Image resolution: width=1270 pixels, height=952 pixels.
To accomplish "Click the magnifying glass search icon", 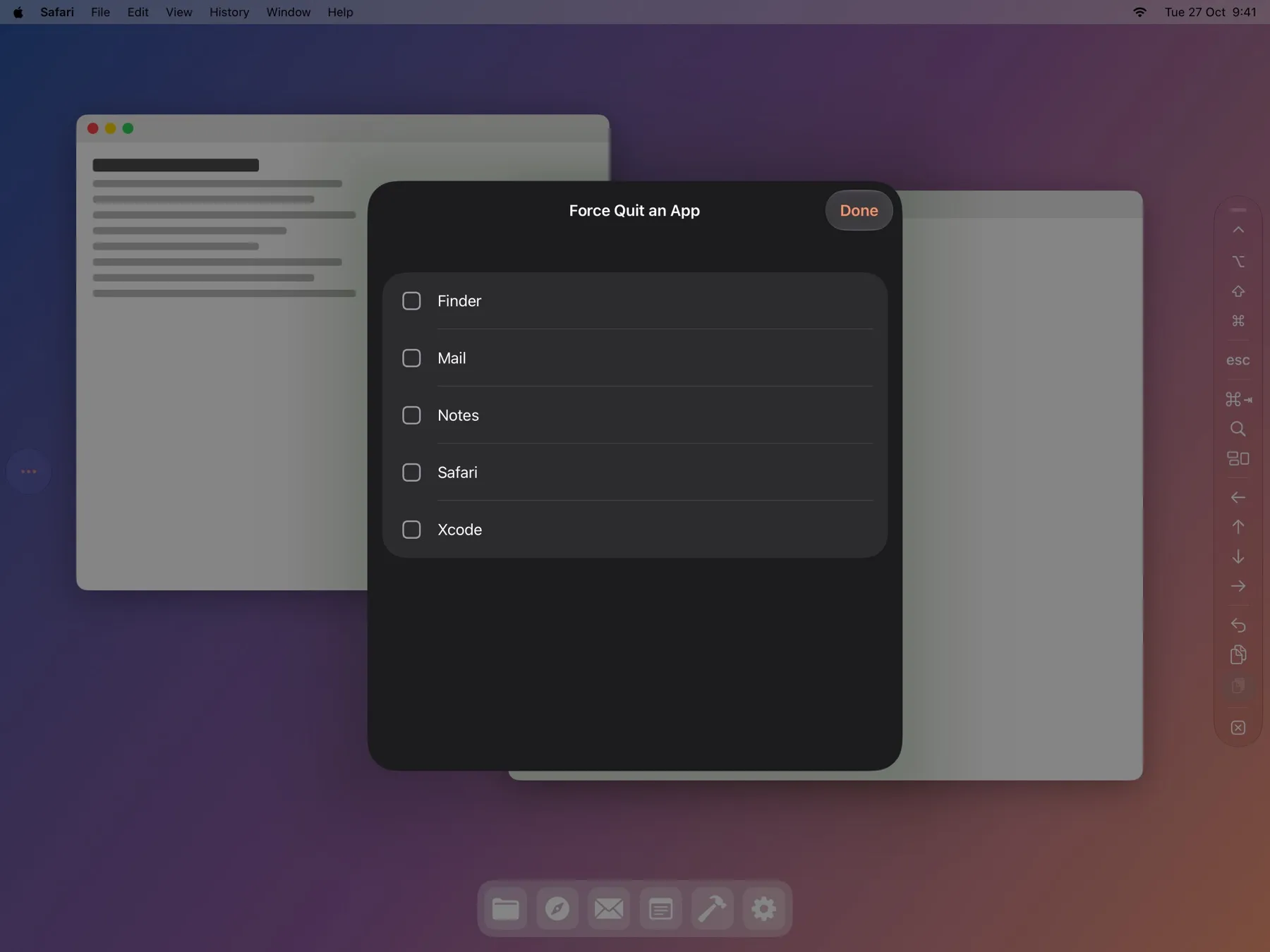I will coord(1238,429).
